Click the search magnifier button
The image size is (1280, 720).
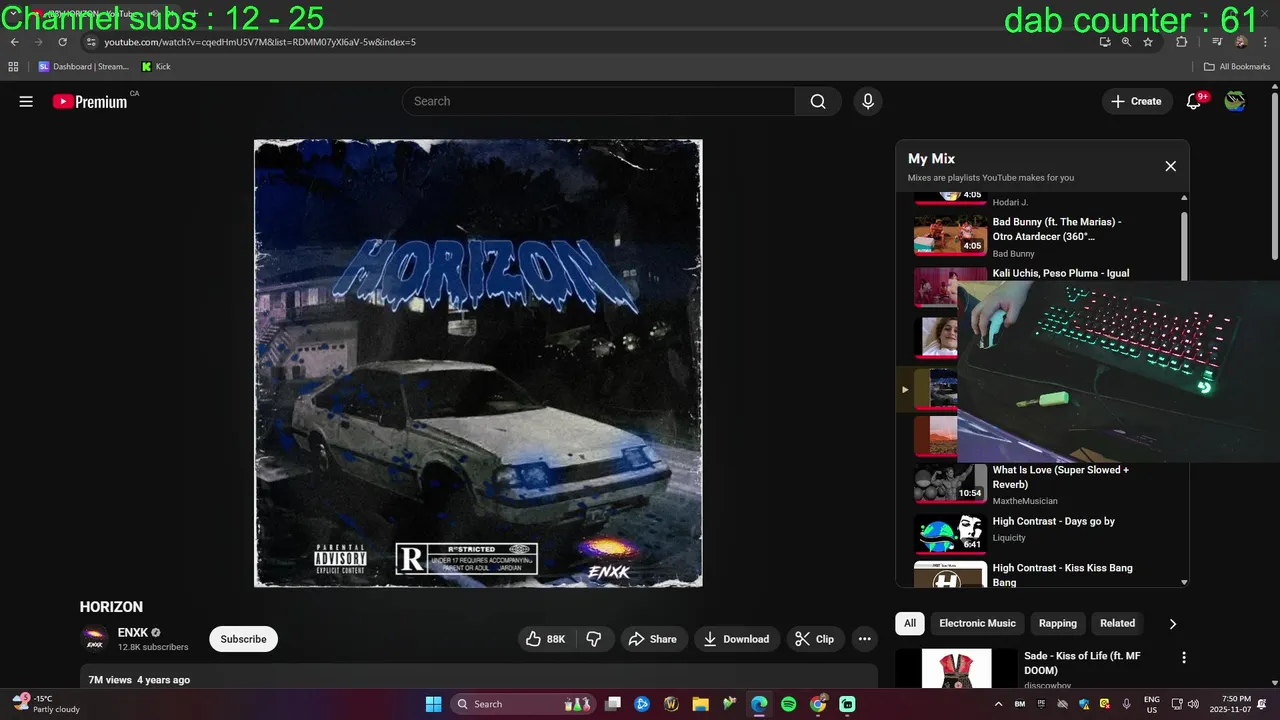[x=818, y=101]
